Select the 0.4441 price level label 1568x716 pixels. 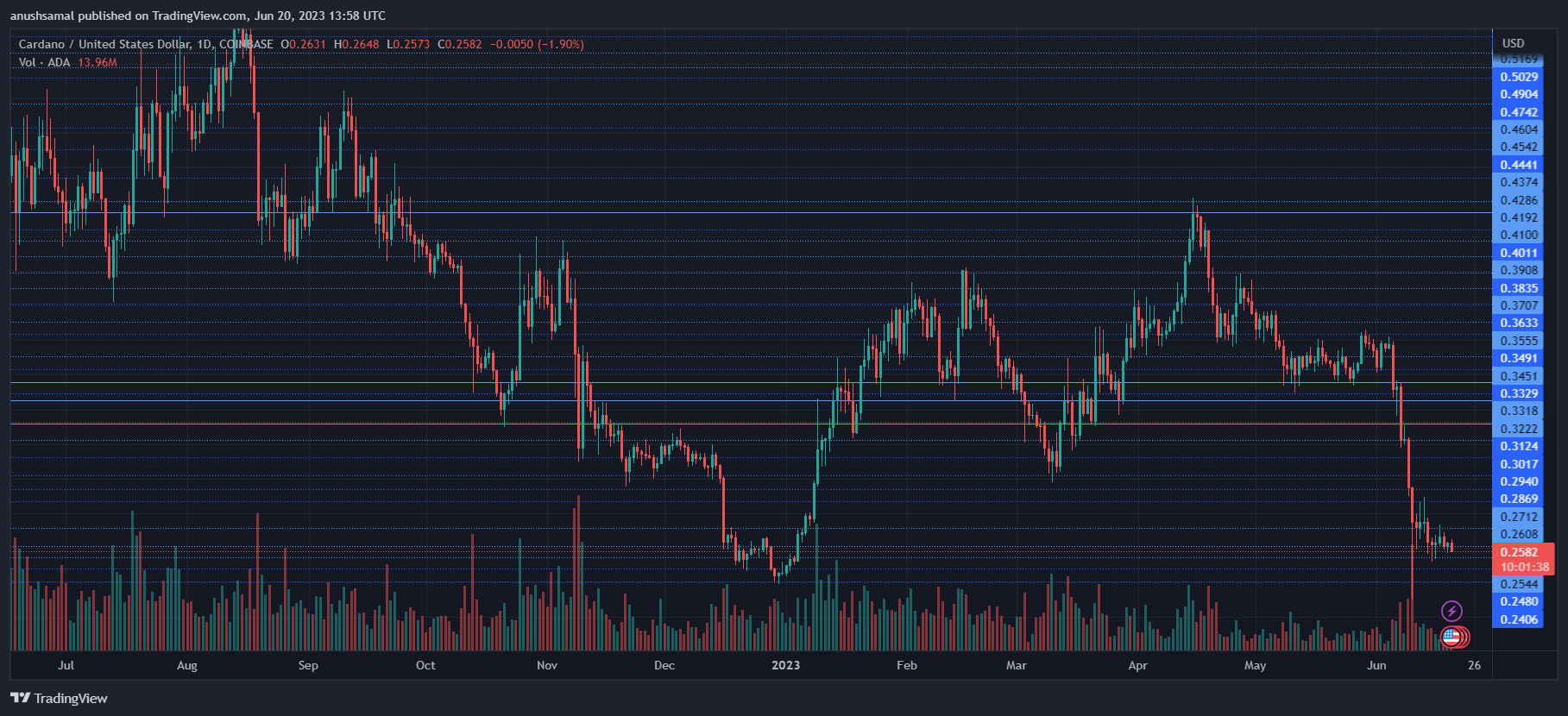click(1519, 165)
